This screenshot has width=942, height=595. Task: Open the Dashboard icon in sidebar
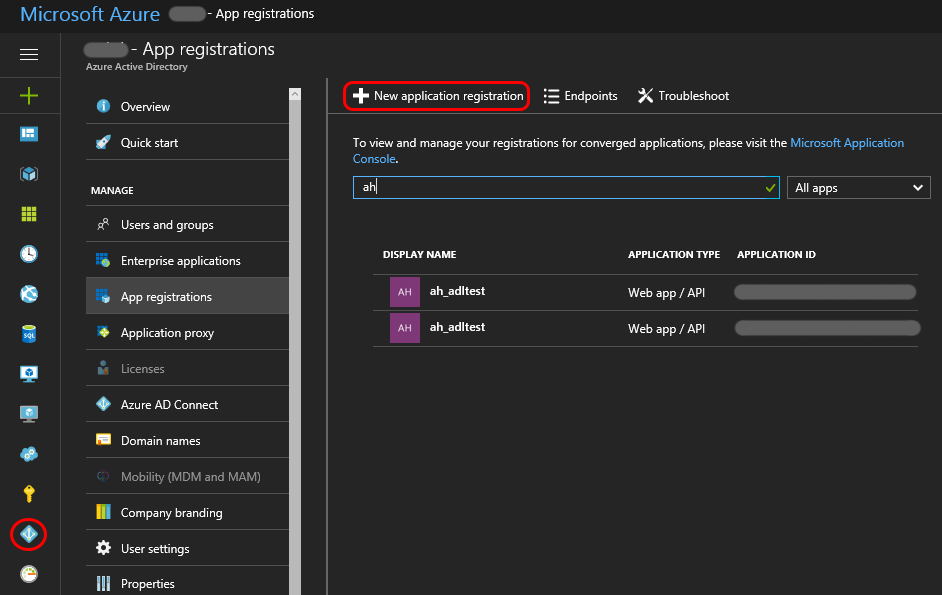[29, 133]
